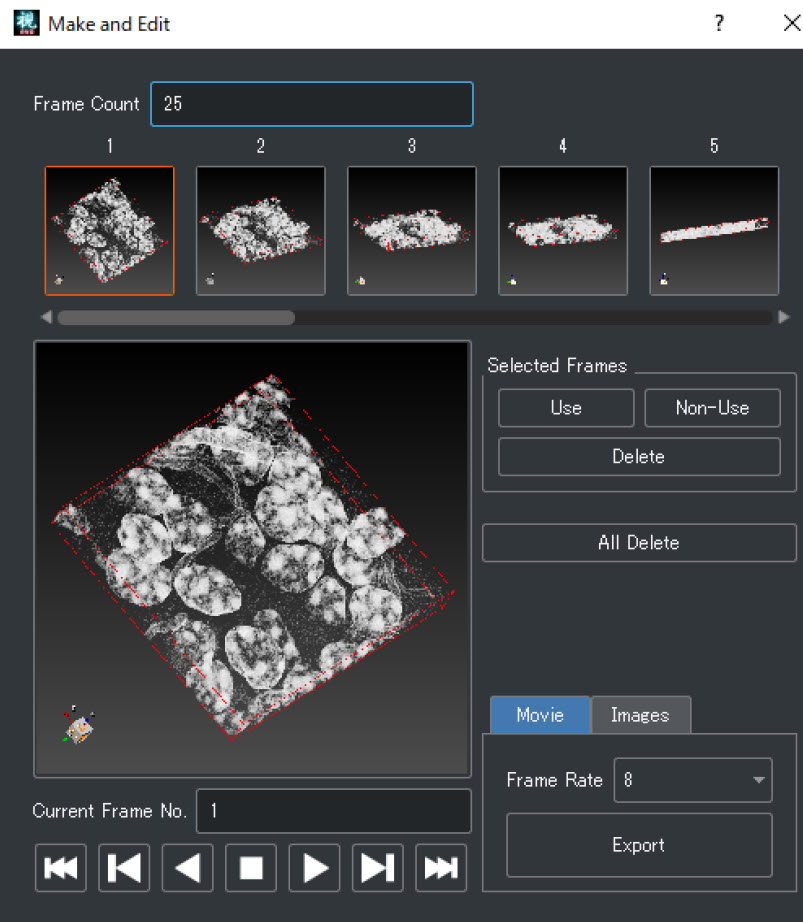Export the movie
Screen dimensions: 803x922
pyautogui.click(x=638, y=845)
